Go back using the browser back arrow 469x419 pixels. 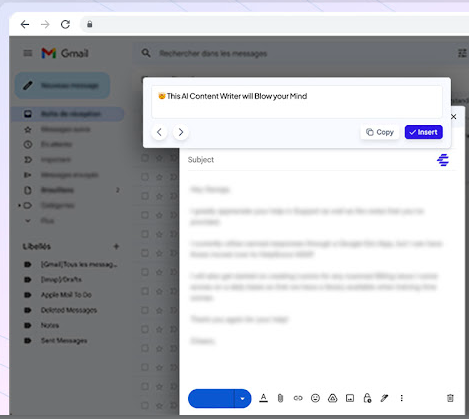25,24
